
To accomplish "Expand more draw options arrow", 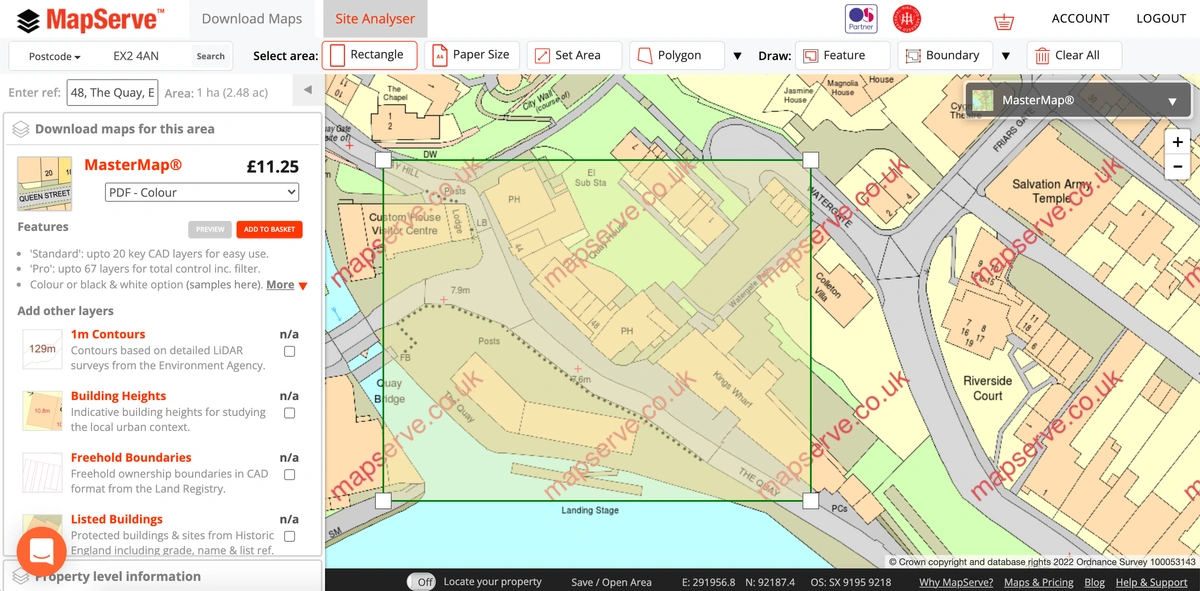I will coord(1006,56).
